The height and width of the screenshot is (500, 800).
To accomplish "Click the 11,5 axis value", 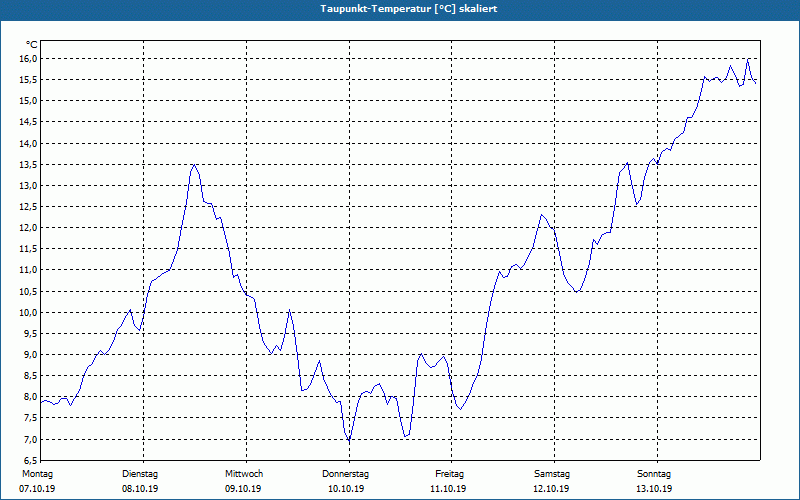I will [x=29, y=249].
